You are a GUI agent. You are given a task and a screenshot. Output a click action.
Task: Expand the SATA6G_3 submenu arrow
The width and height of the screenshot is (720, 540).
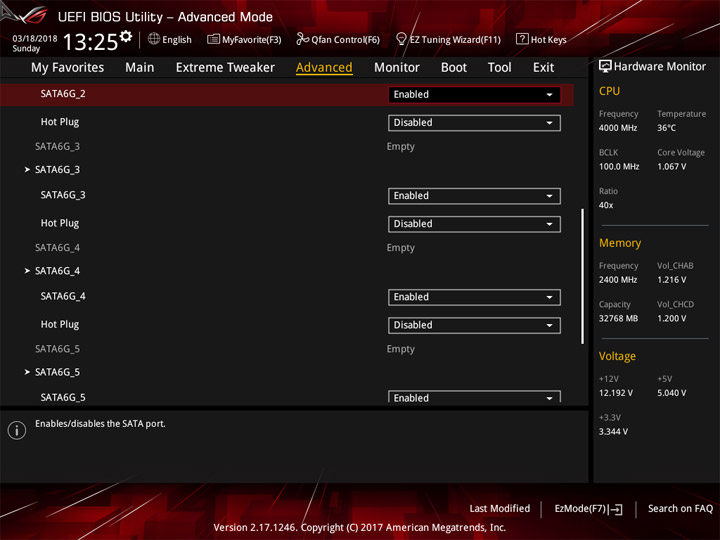tap(27, 169)
